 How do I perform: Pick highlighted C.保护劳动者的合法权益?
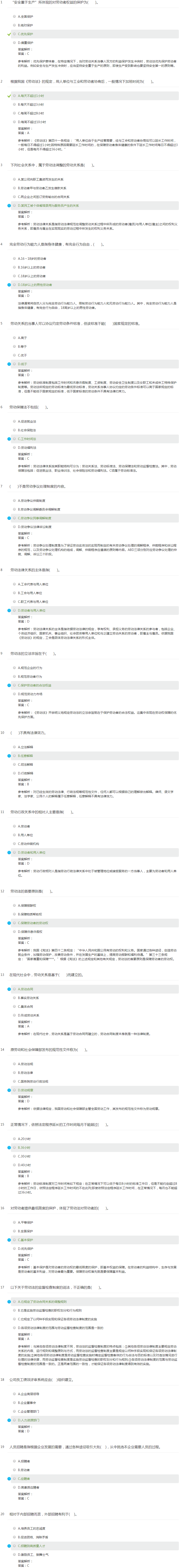(35, 685)
